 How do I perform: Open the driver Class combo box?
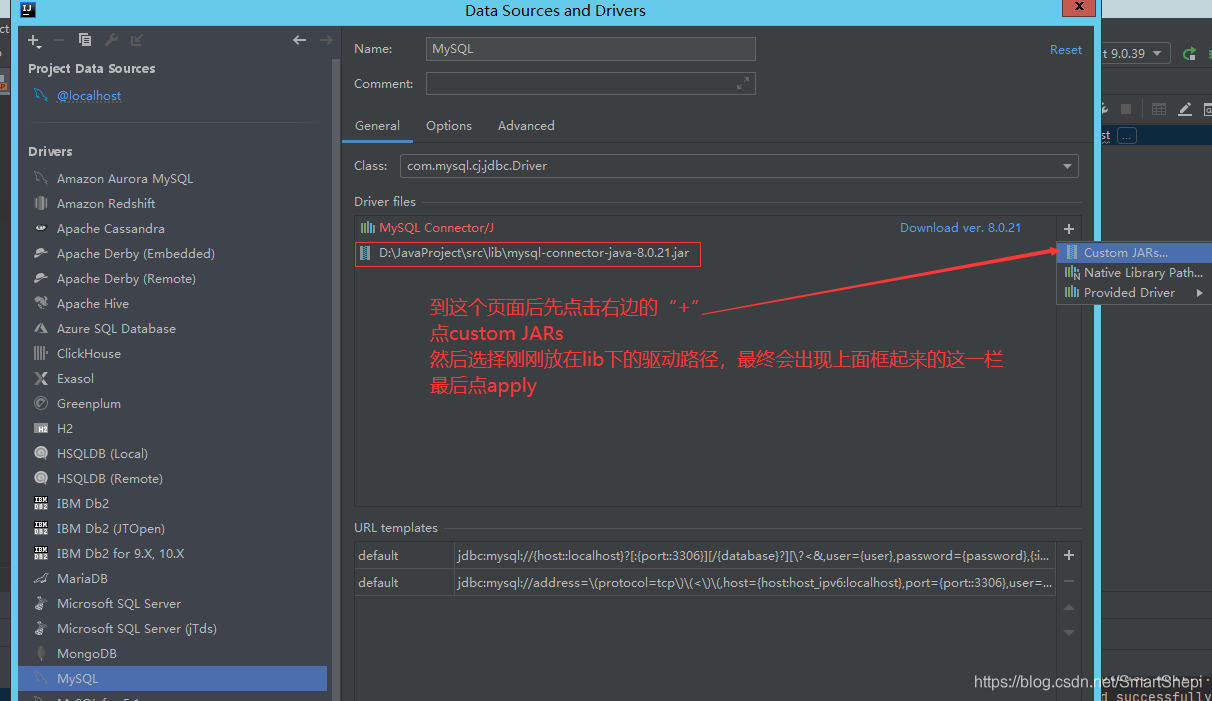739,166
